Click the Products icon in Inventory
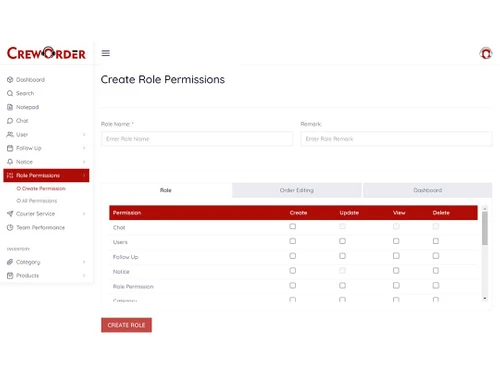 click(10, 276)
